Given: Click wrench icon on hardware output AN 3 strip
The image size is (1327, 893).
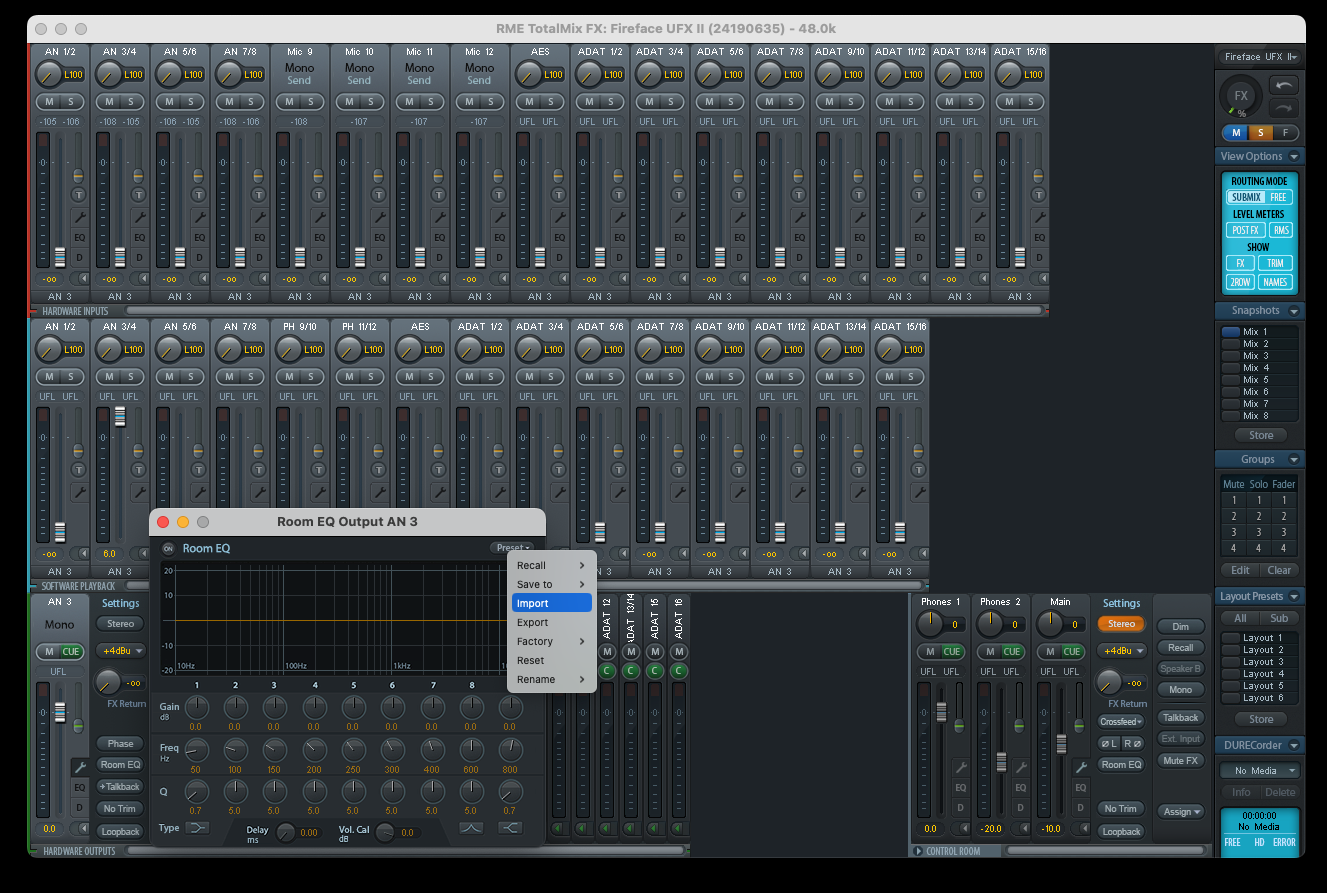Looking at the screenshot, I should pos(80,767).
